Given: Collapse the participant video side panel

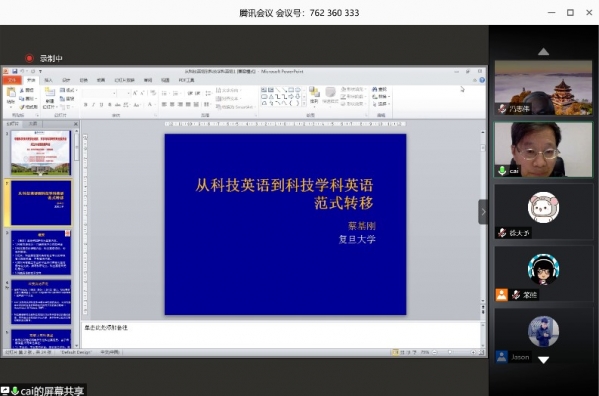Looking at the screenshot, I should 483,212.
